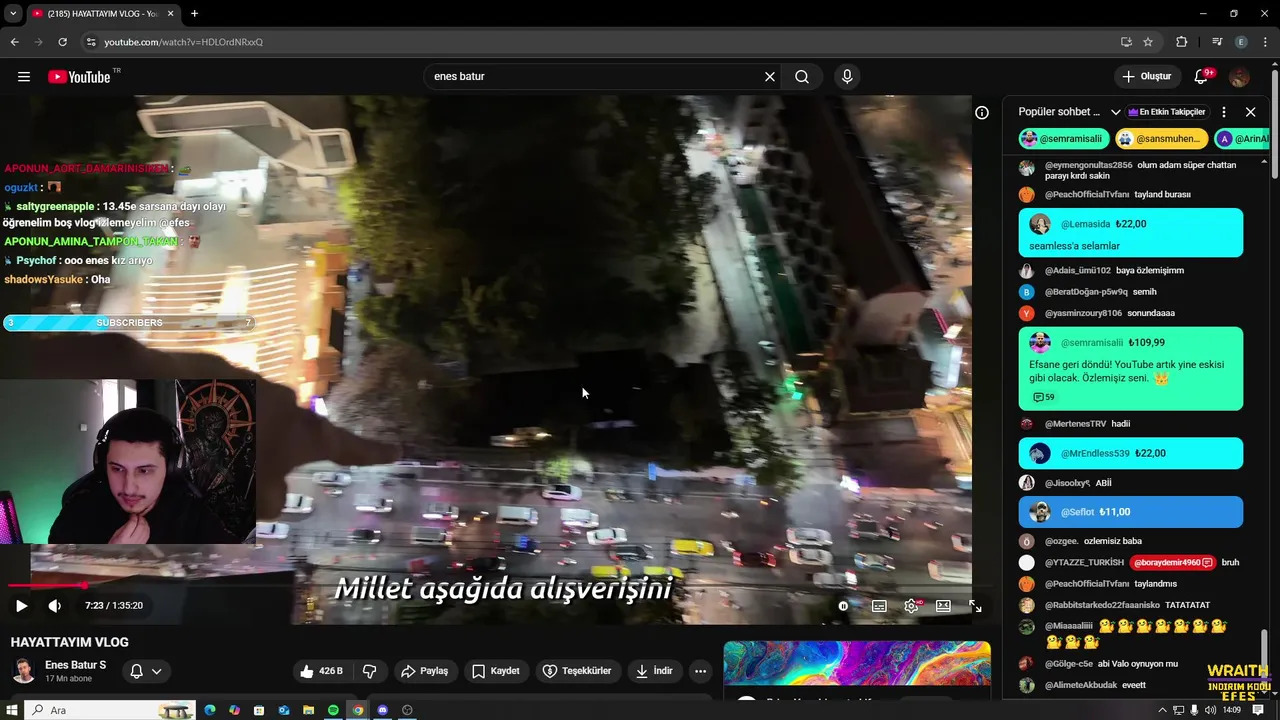Screen dimensions: 1280x720
Task: Open @semramisalii ₺109,99 super chat message
Action: [1130, 369]
